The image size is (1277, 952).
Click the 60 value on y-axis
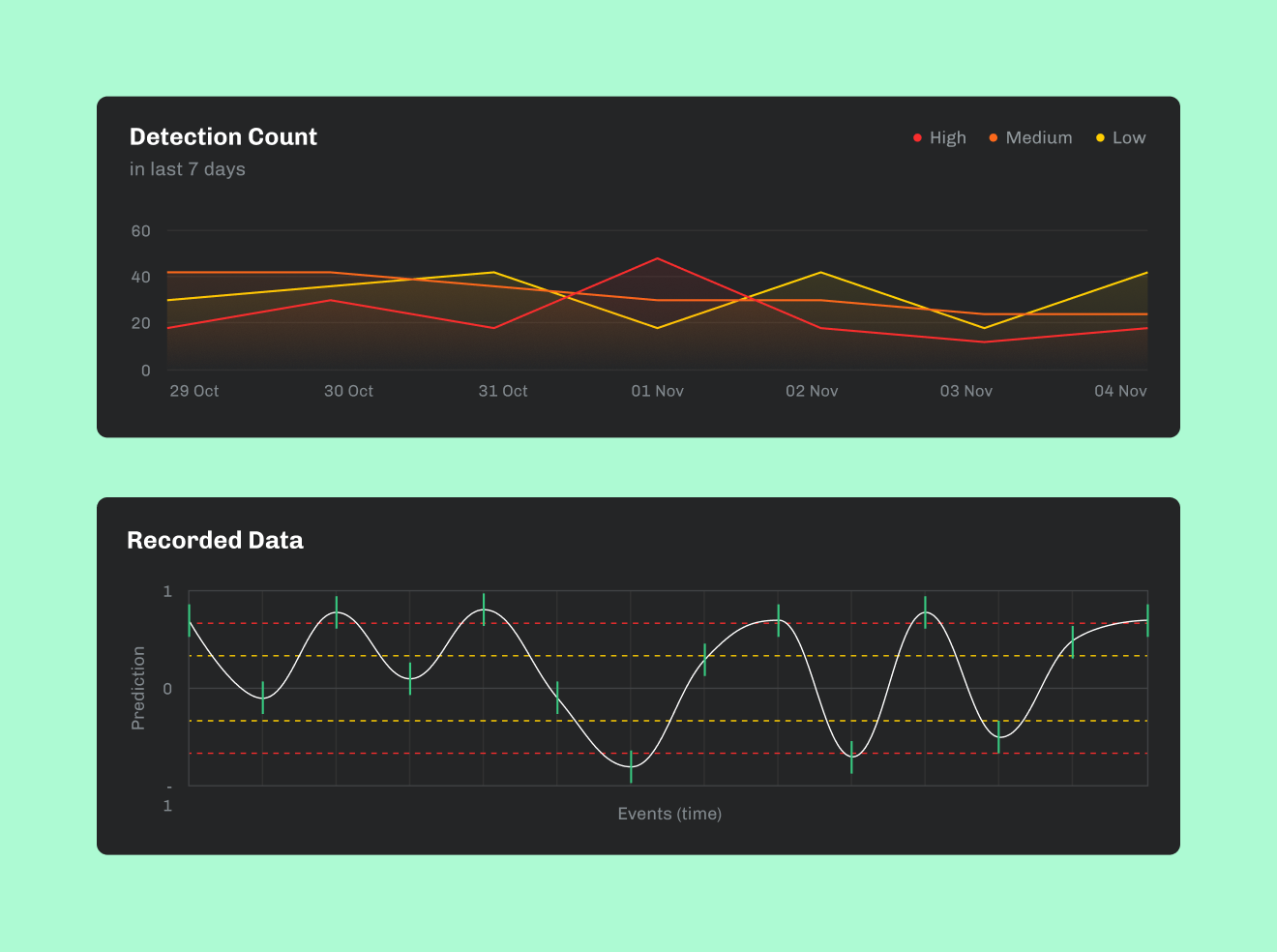[141, 230]
